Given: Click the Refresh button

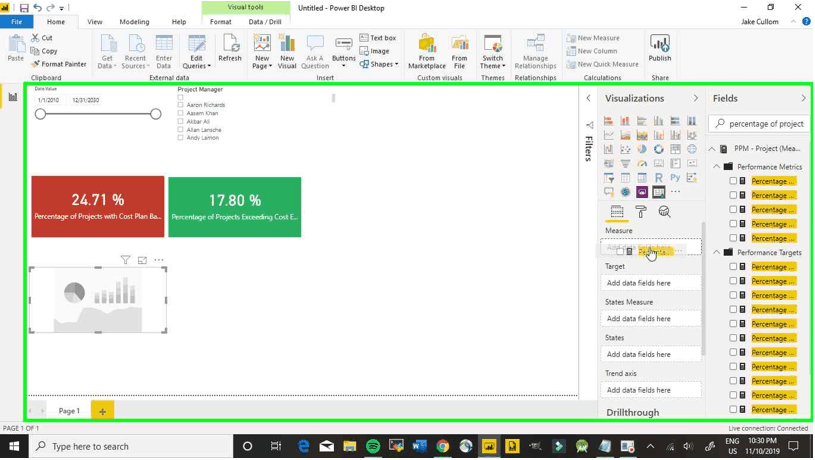Looking at the screenshot, I should [230, 48].
